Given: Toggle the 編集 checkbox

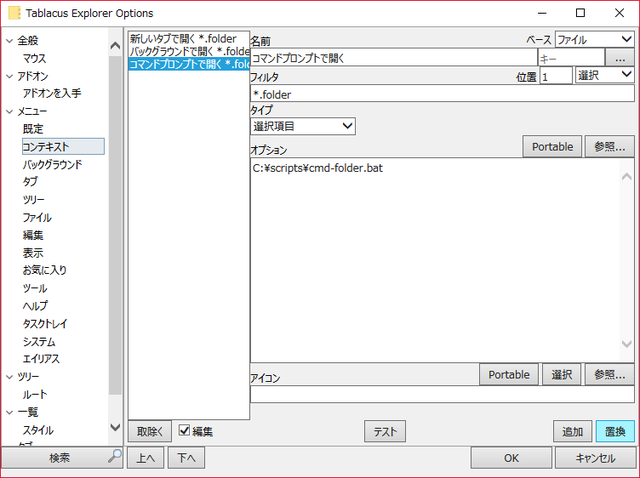Looking at the screenshot, I should click(x=184, y=430).
